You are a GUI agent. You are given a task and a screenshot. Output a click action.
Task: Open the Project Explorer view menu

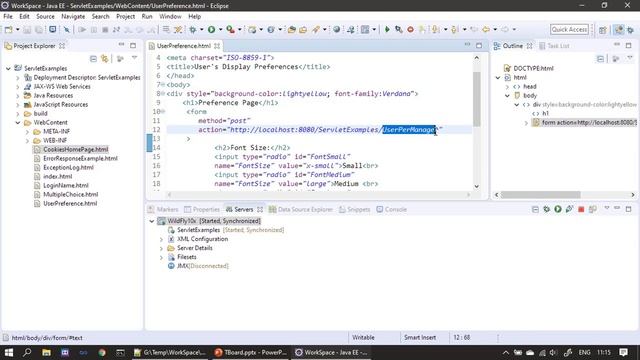pyautogui.click(x=134, y=59)
